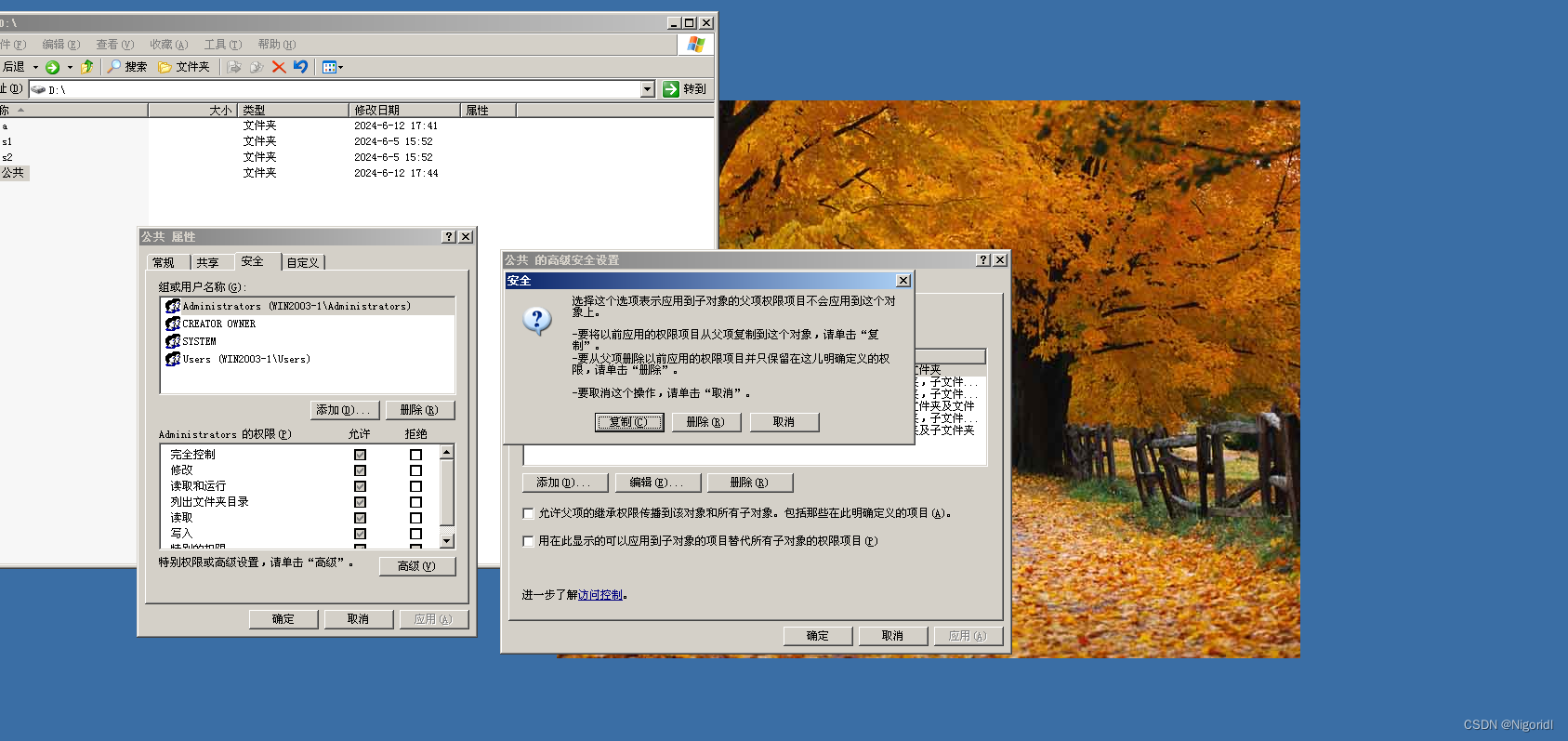This screenshot has height=741, width=1568.
Task: Click 编辑(E)... in advanced security dialog
Action: [x=657, y=483]
